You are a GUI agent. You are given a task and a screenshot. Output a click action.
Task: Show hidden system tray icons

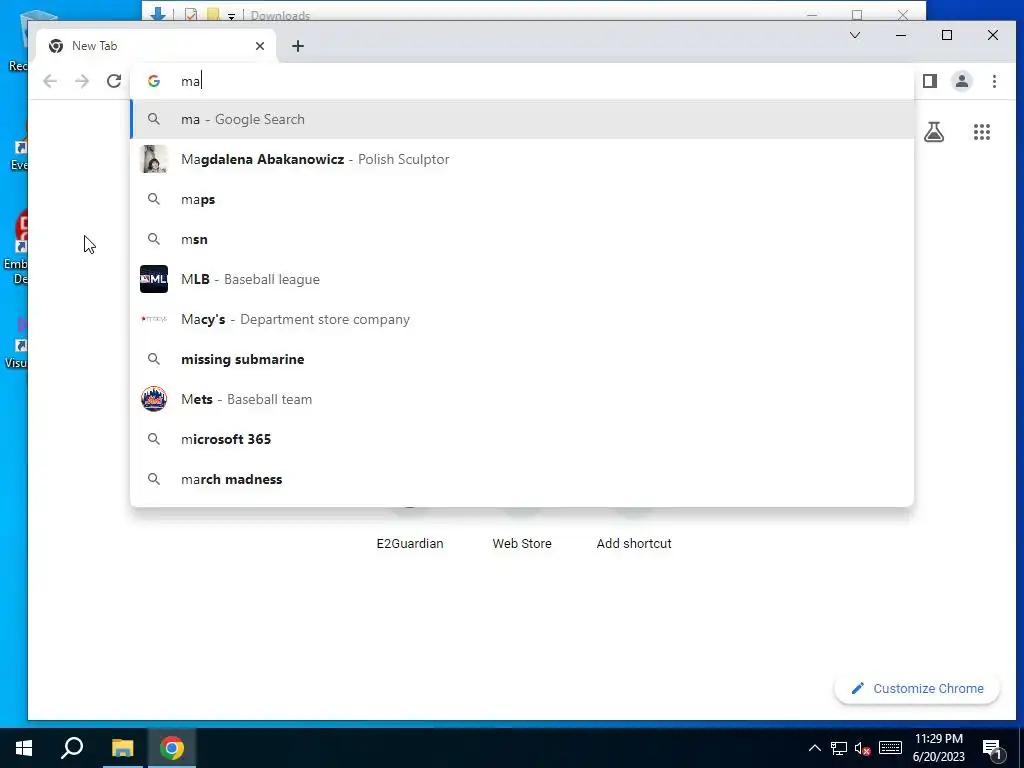click(x=814, y=748)
